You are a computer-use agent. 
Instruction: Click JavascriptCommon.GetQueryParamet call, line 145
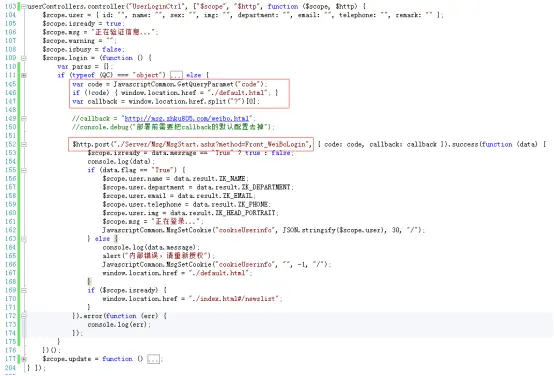[190, 84]
